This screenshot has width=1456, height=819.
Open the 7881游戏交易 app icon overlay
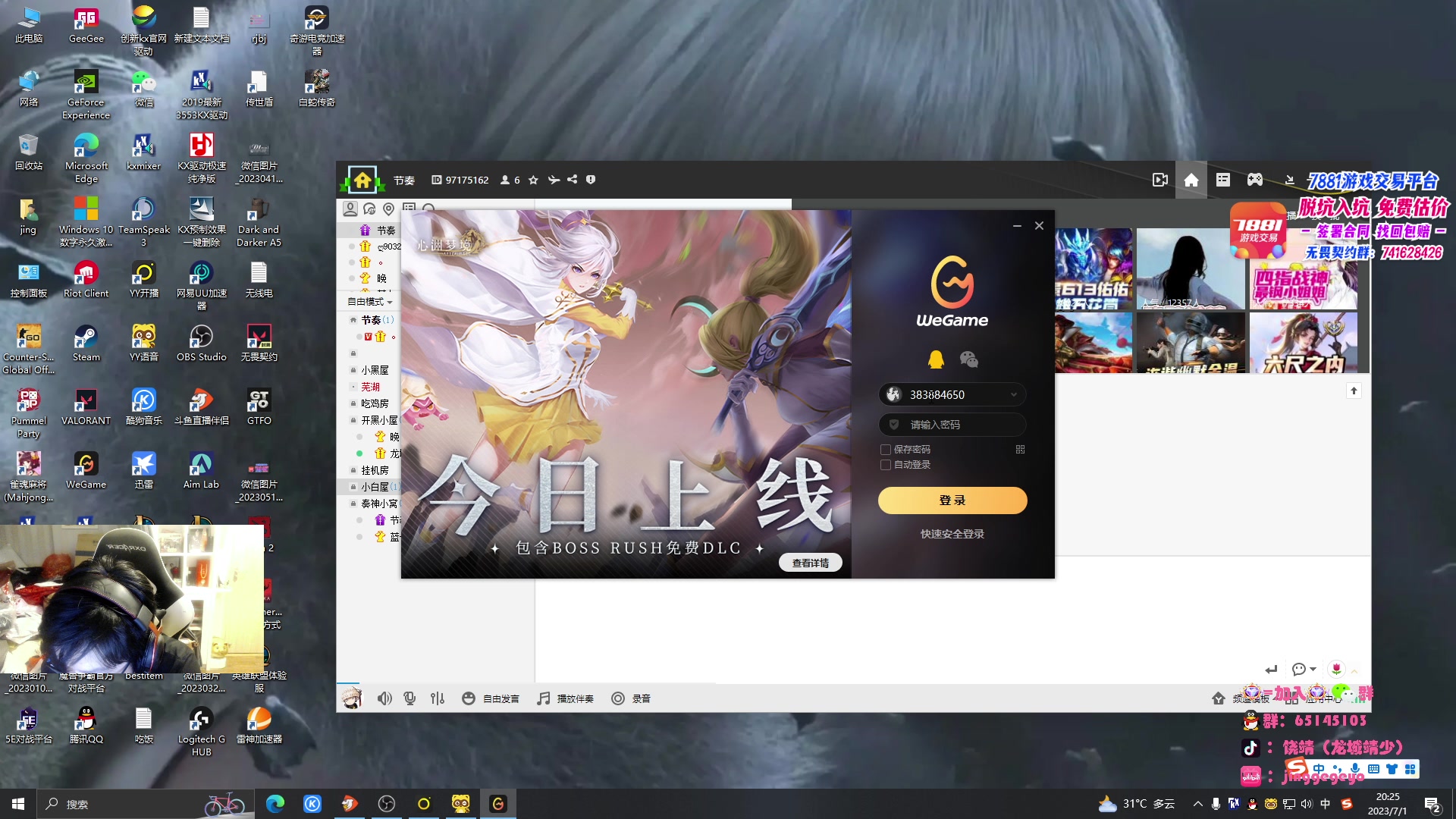[x=1258, y=230]
